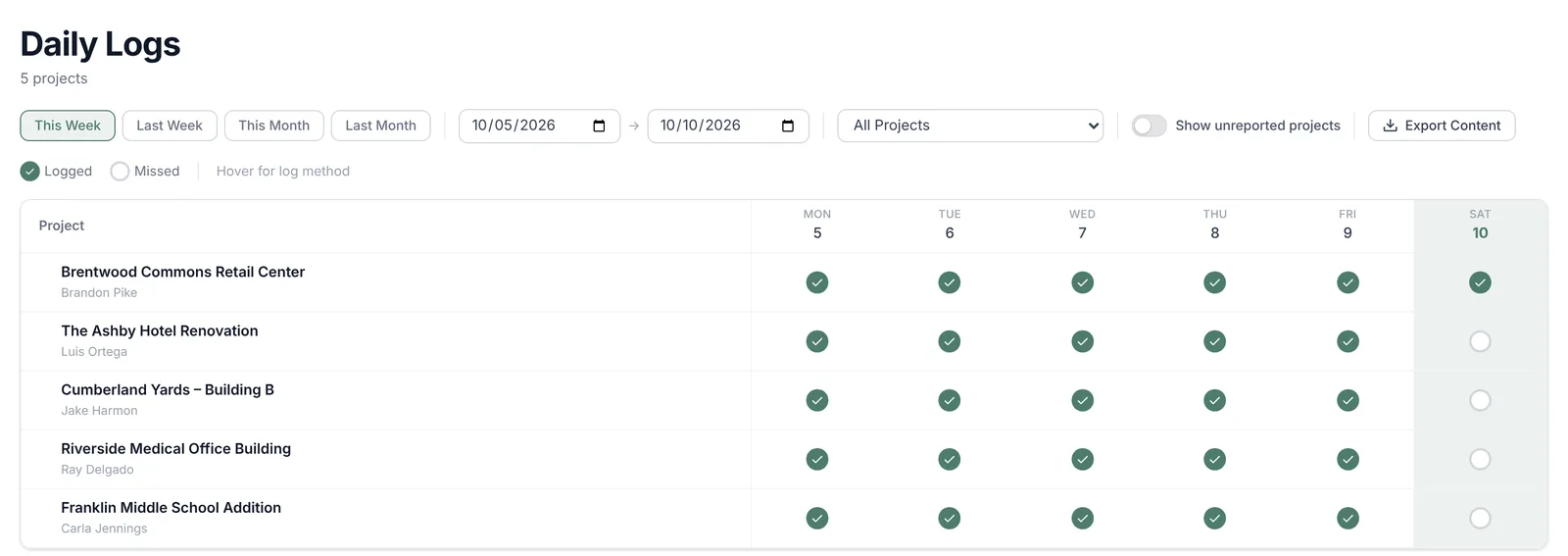Click superintendent name Brandon Pike
The width and height of the screenshot is (1568, 556).
[x=99, y=292]
